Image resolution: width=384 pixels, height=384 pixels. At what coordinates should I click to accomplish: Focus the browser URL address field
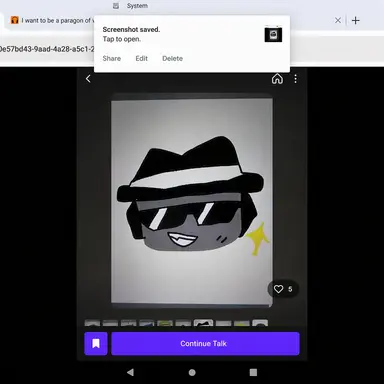click(47, 49)
